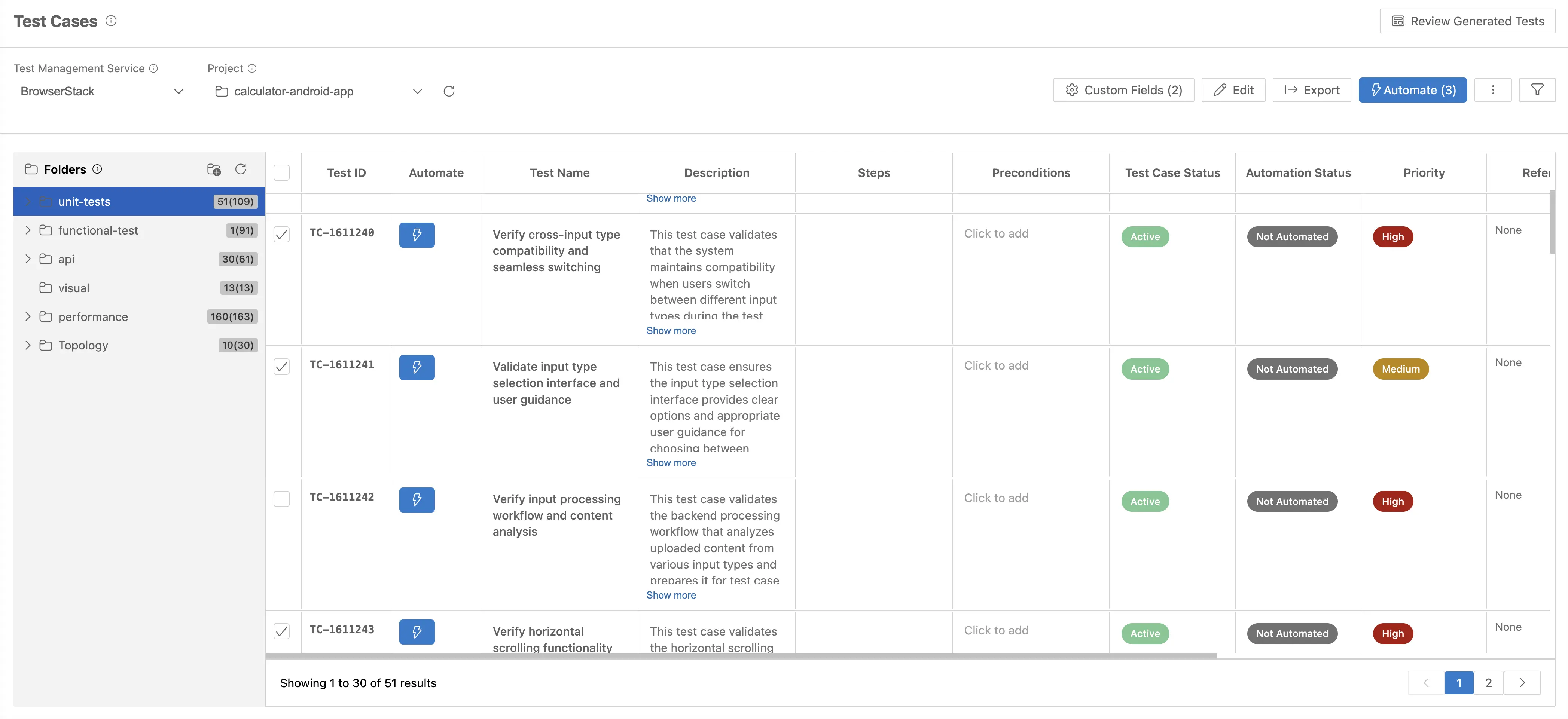Click the Active status badge of TC-1611242
Screen dimensions: 1568x719
click(x=1145, y=501)
